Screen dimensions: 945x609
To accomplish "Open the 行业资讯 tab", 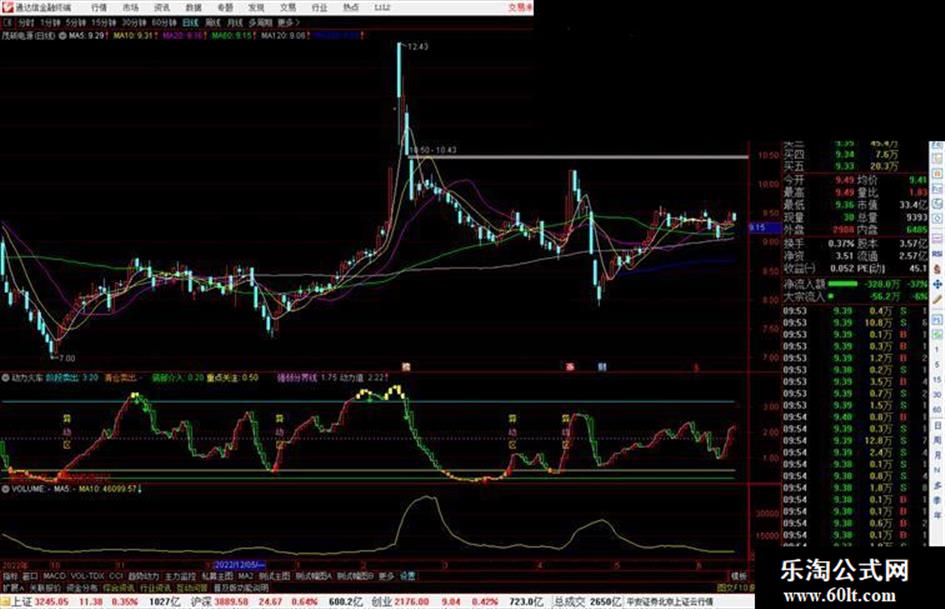I will click(155, 587).
